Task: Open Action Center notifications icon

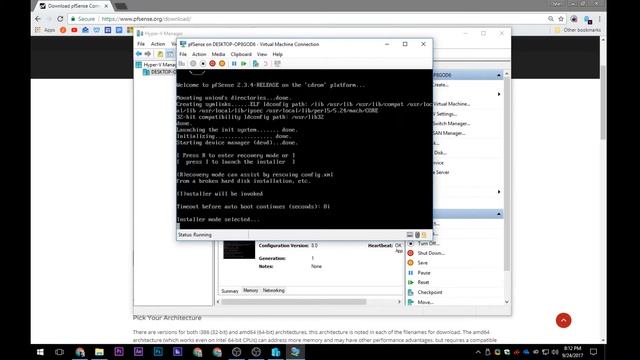Action: tap(593, 352)
